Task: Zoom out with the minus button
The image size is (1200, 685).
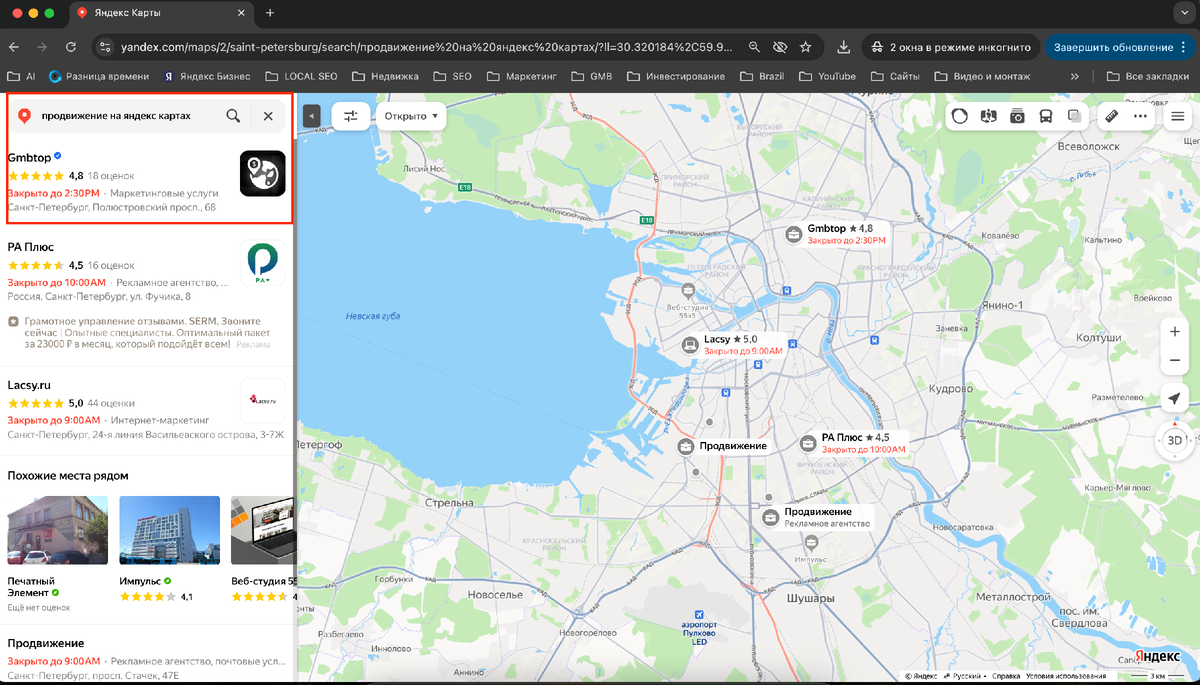Action: click(x=1175, y=360)
